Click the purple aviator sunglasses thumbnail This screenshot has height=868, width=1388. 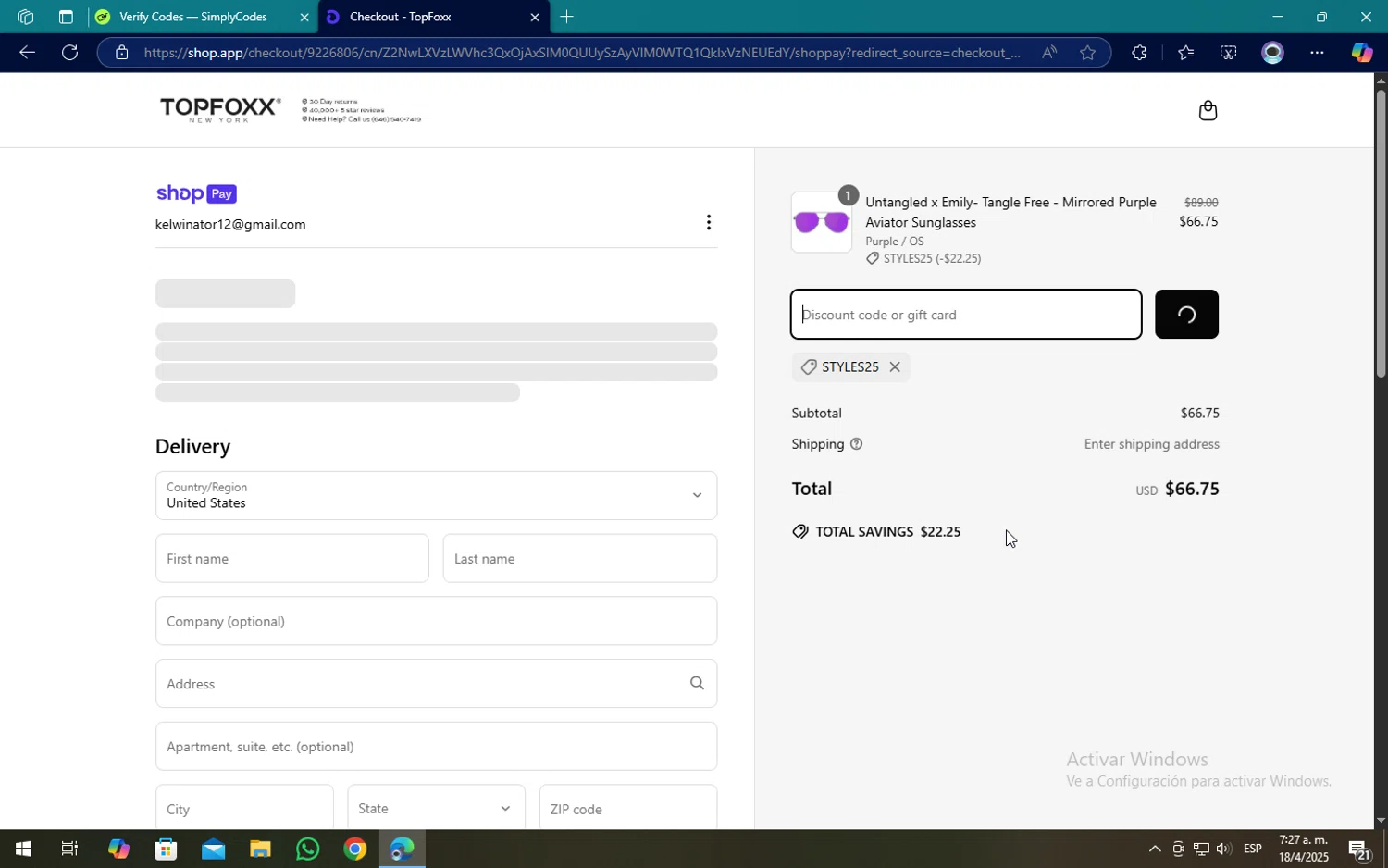pyautogui.click(x=821, y=222)
